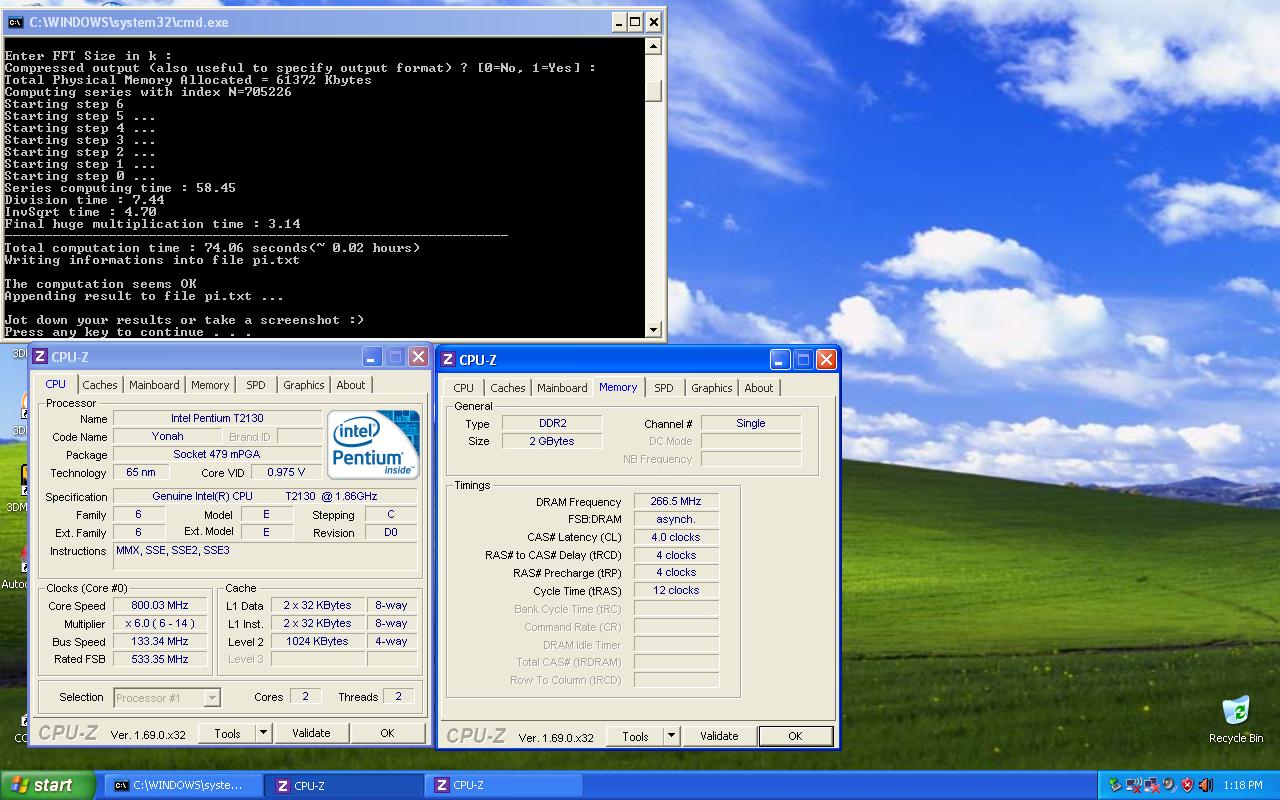Open Caches tab in left CPU-Z window
Screen dimensions: 1280x800
(100, 385)
